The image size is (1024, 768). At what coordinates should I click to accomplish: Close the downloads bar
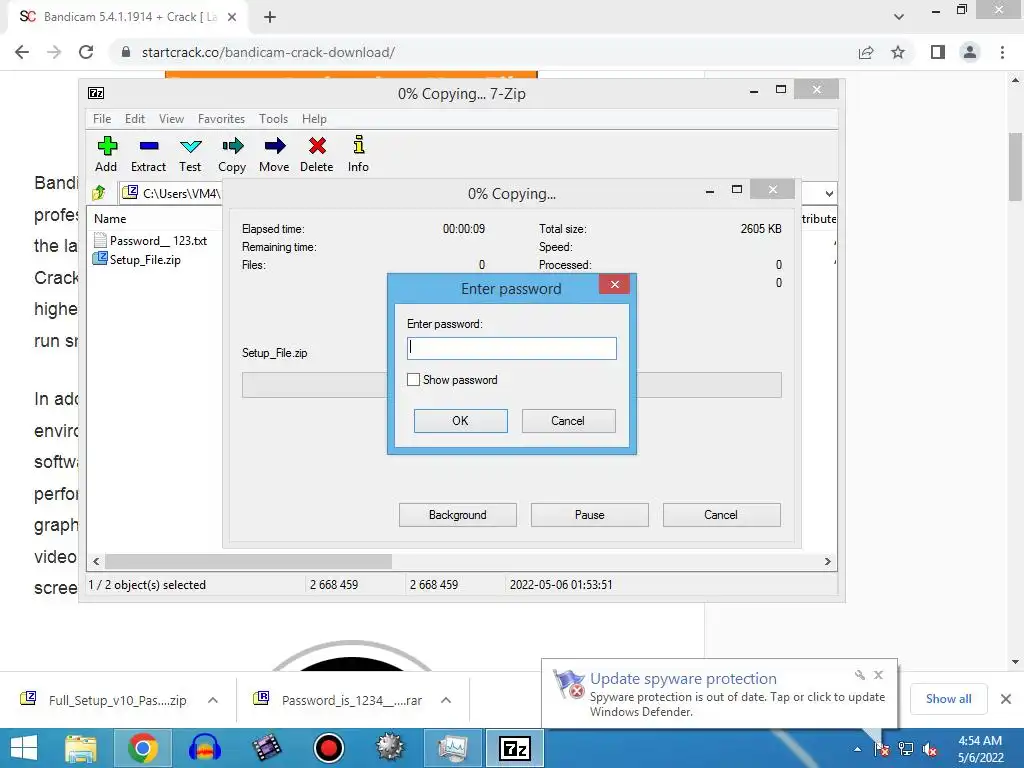1006,699
